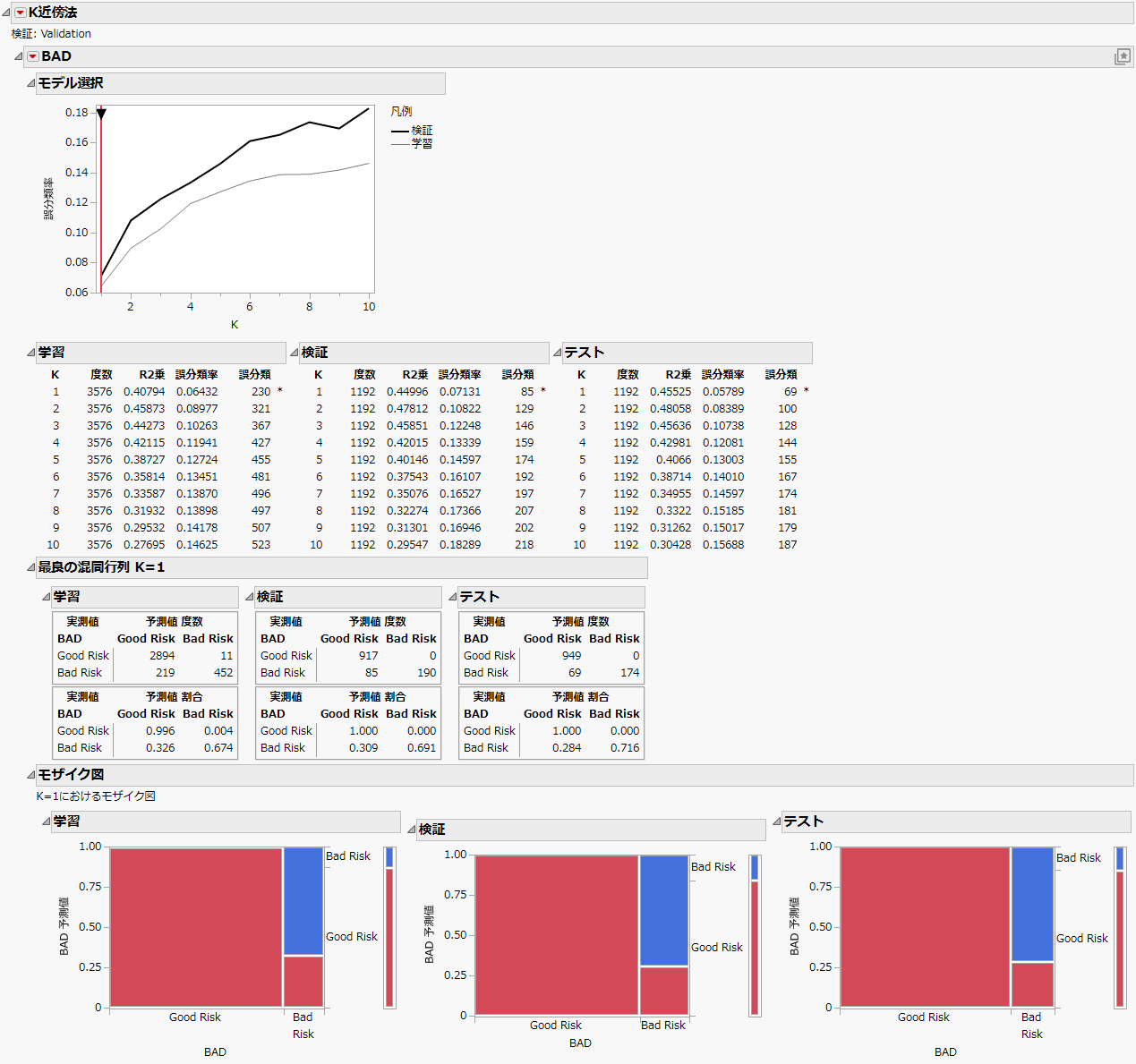Select value 0.06432 in 学習 table
The image size is (1136, 1064).
(x=197, y=392)
